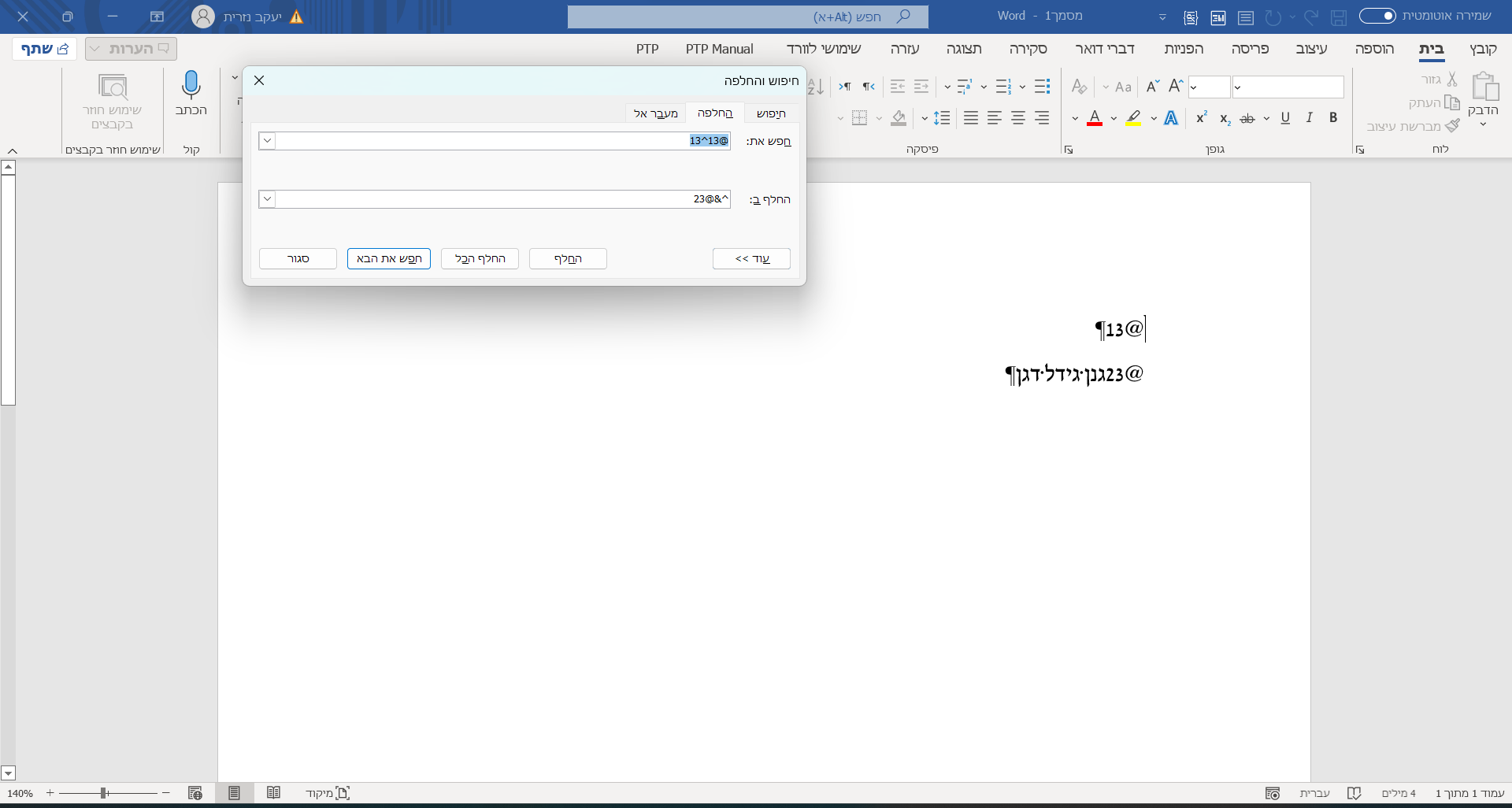This screenshot has height=808, width=1512.
Task: Open Customize Quick Access Toolbar dropdown
Action: (1162, 17)
